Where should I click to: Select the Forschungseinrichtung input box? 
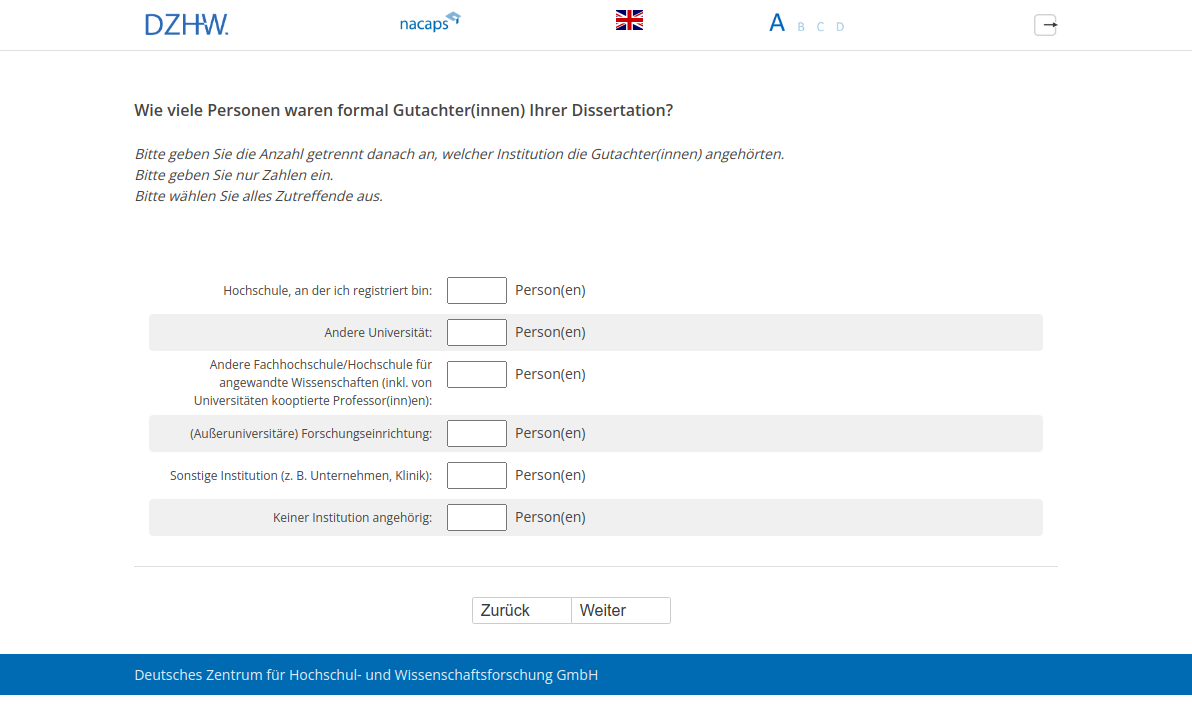[x=476, y=434]
